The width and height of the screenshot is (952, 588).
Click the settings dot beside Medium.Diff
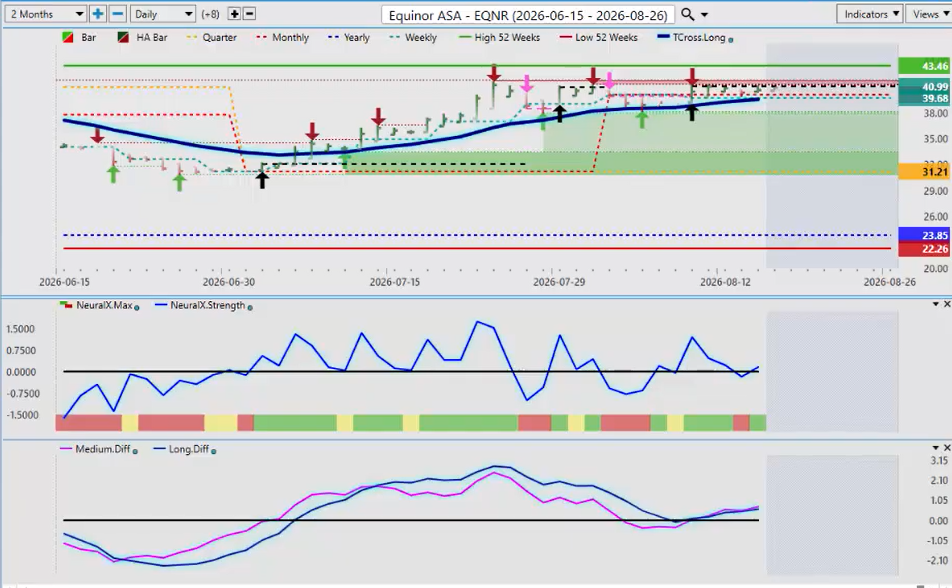(135, 451)
